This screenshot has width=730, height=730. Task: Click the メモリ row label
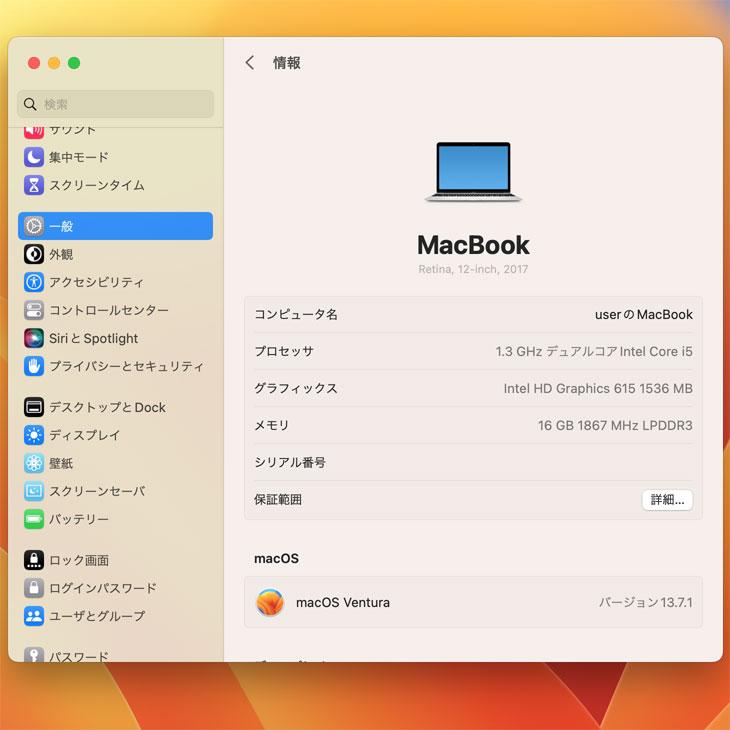point(271,426)
